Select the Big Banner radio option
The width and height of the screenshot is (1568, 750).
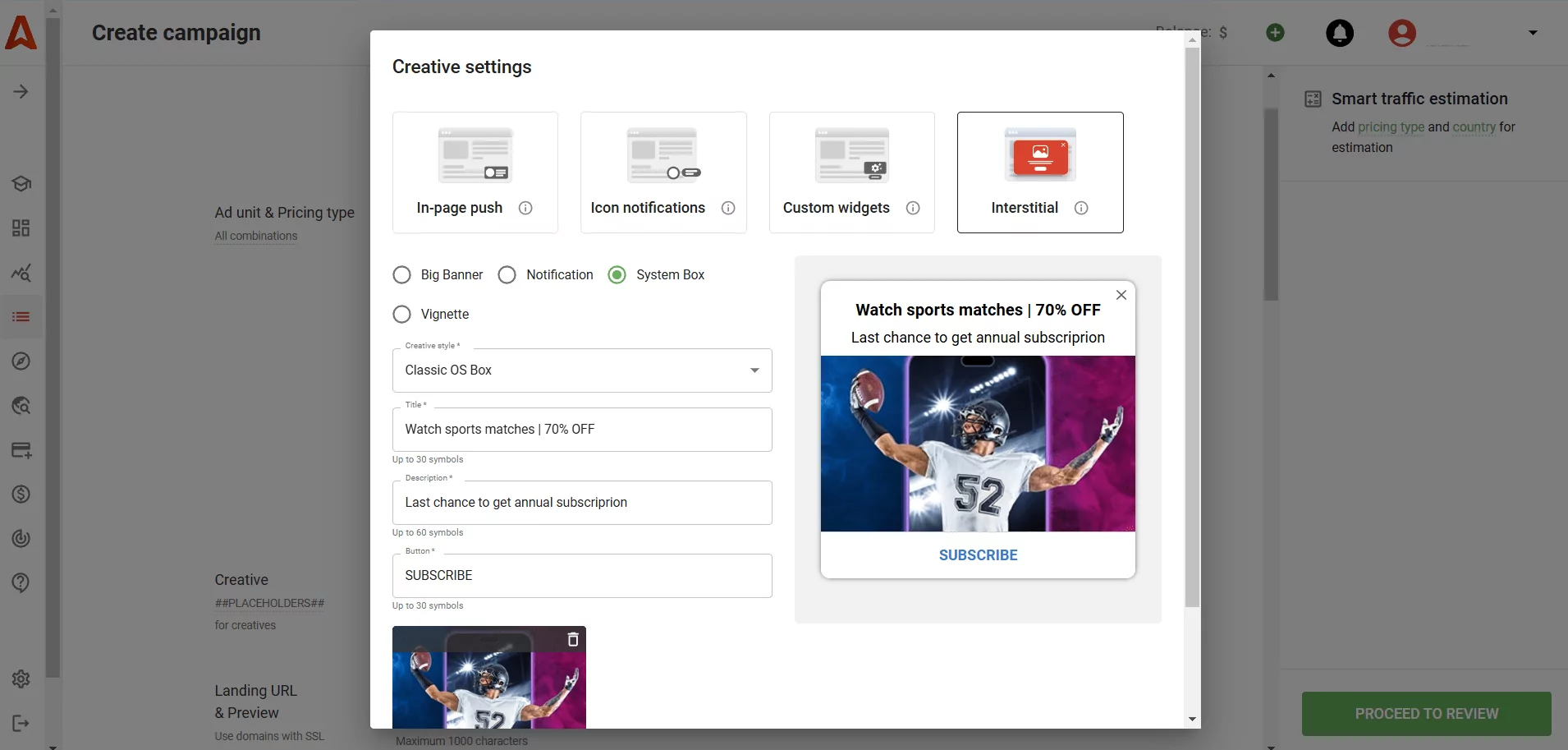click(402, 275)
